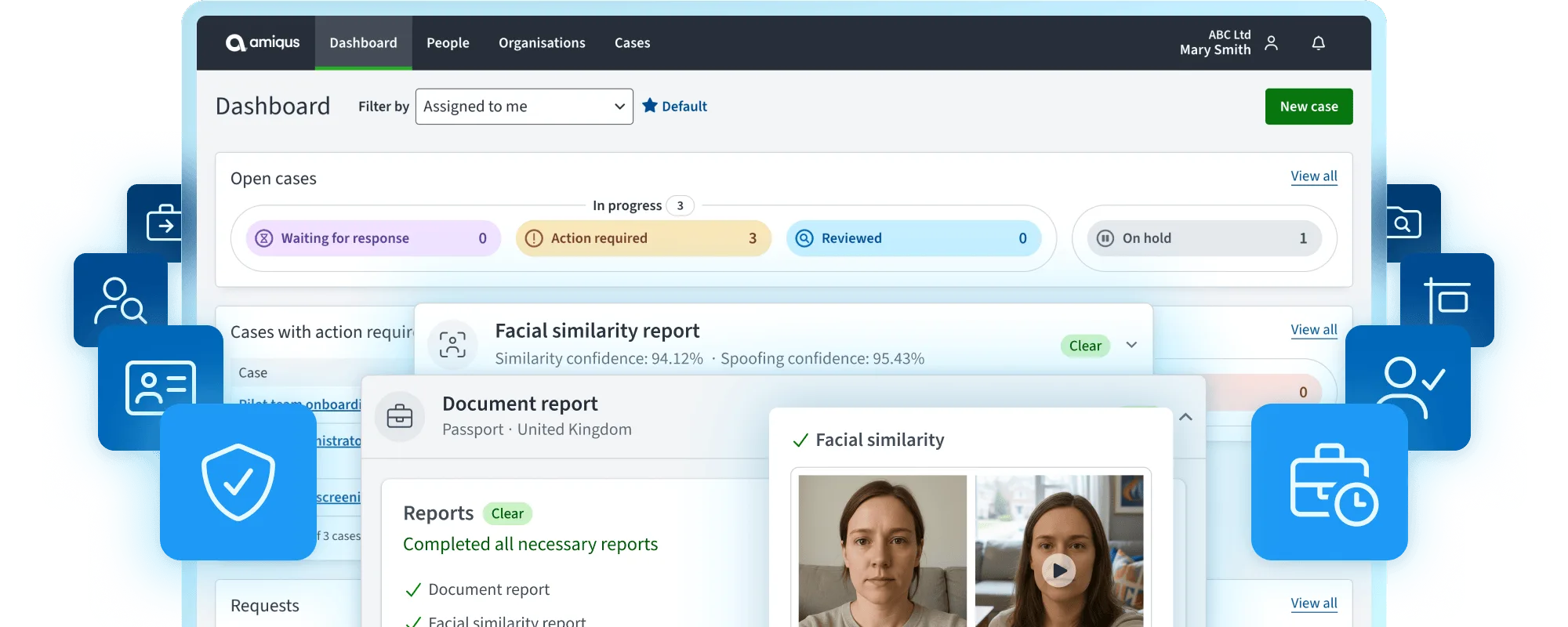This screenshot has height=627, width=1568.
Task: Open the Organisations tab
Action: [x=542, y=43]
